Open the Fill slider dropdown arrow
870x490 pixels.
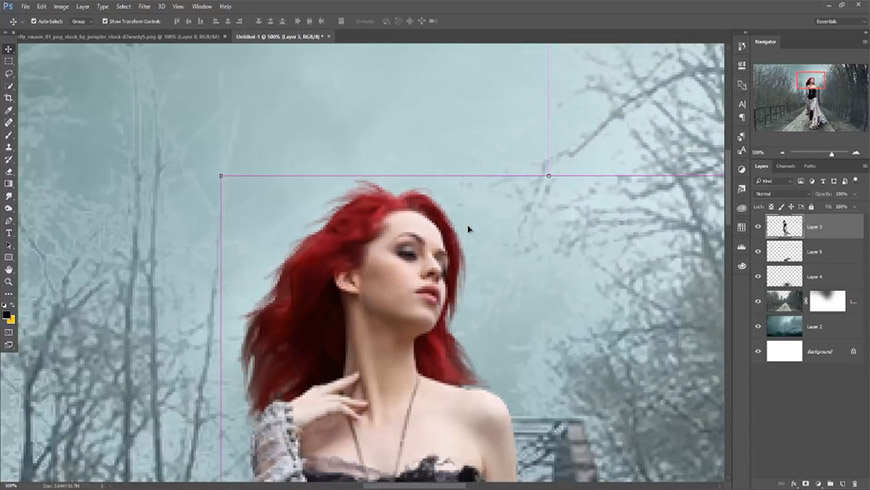click(x=854, y=207)
